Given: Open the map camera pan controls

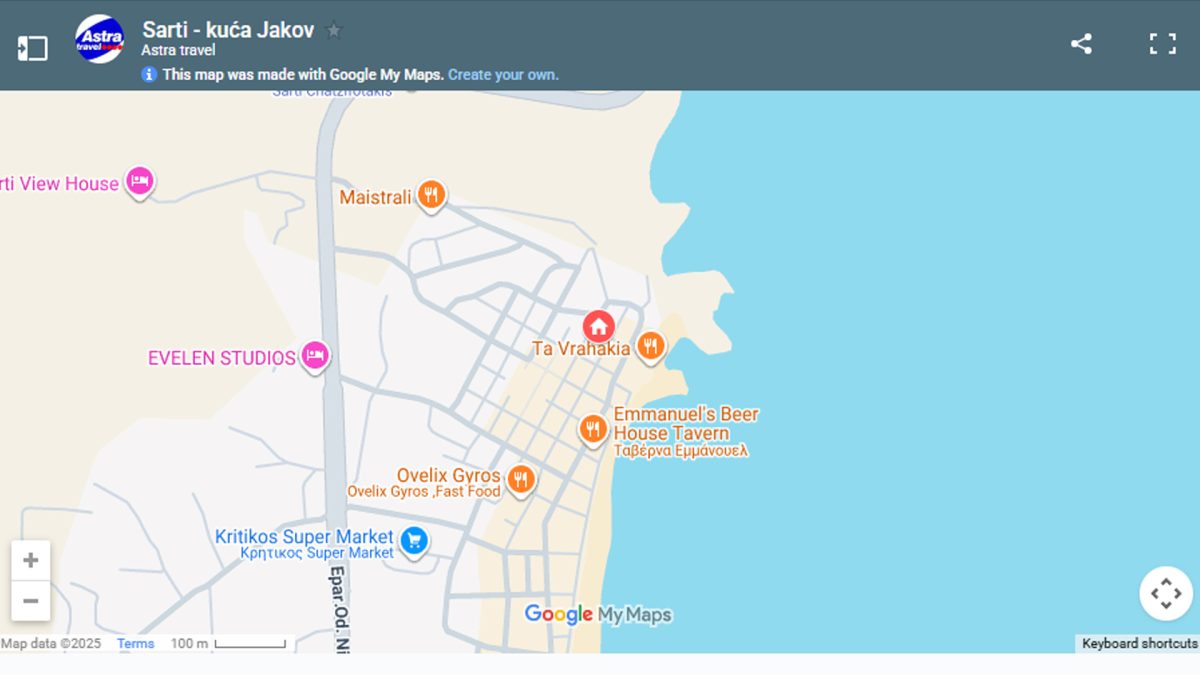Looking at the screenshot, I should [1166, 594].
